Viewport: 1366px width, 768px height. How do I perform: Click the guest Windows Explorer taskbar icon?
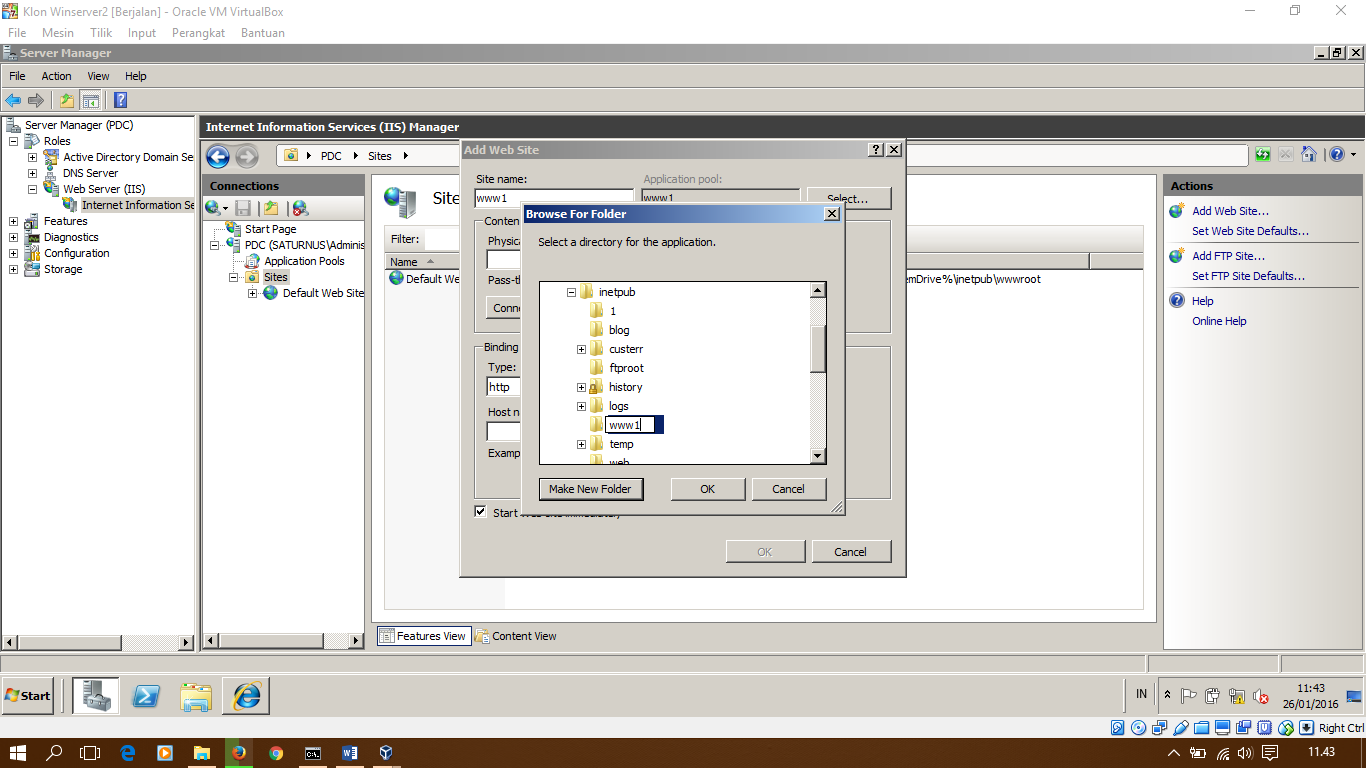click(196, 695)
